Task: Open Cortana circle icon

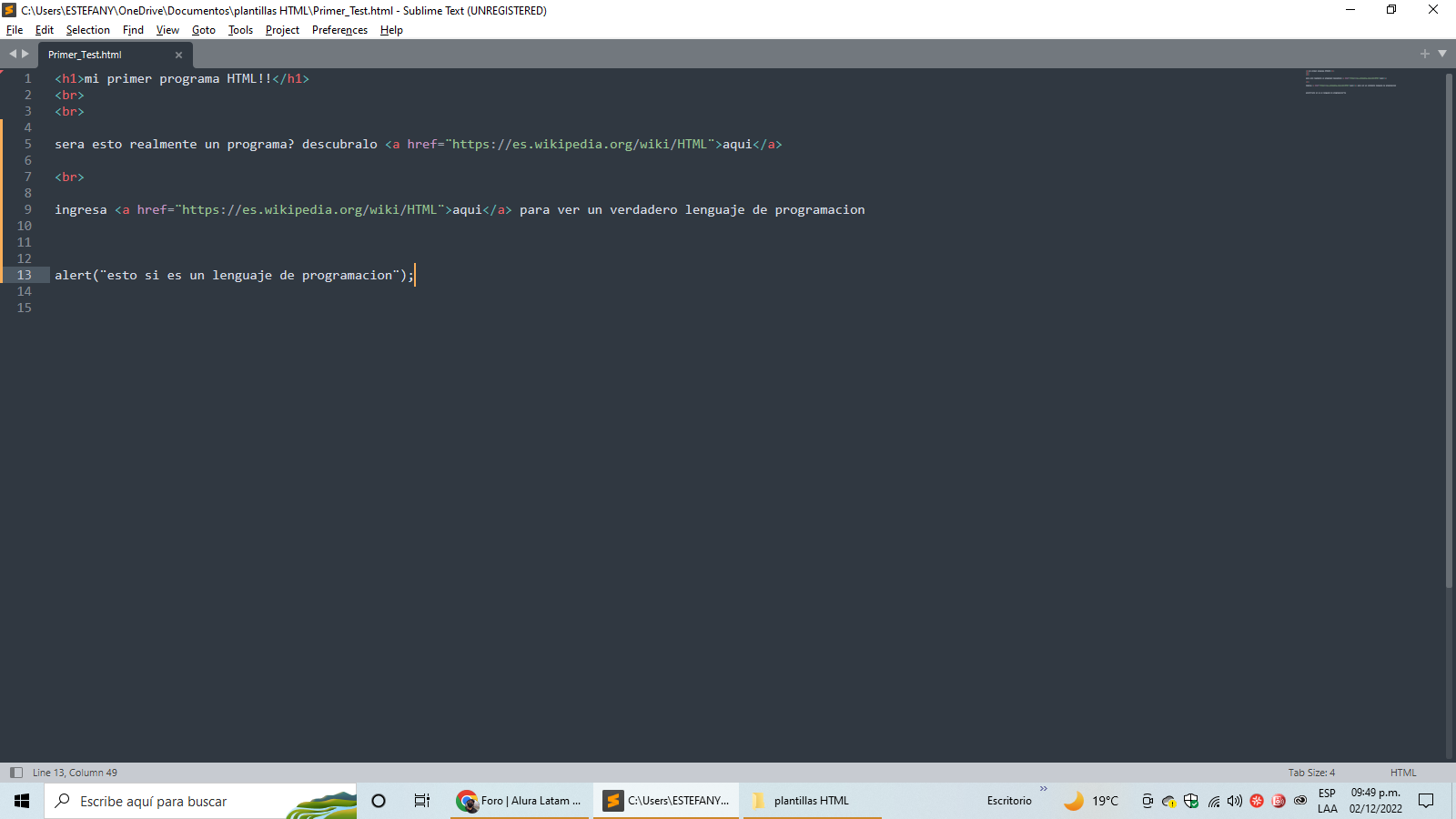Action: [x=379, y=801]
